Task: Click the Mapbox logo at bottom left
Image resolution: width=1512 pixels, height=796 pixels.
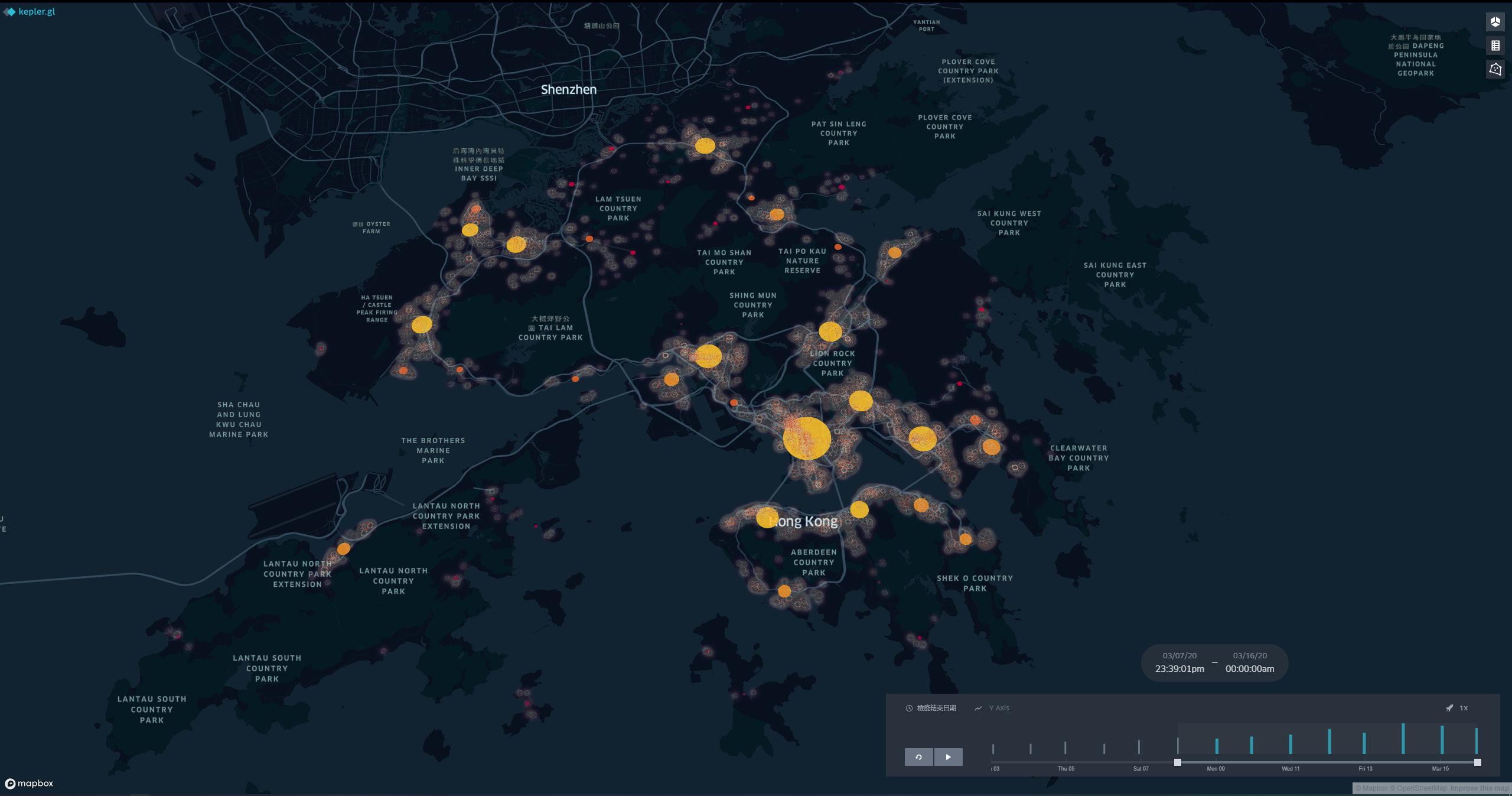Action: click(30, 783)
